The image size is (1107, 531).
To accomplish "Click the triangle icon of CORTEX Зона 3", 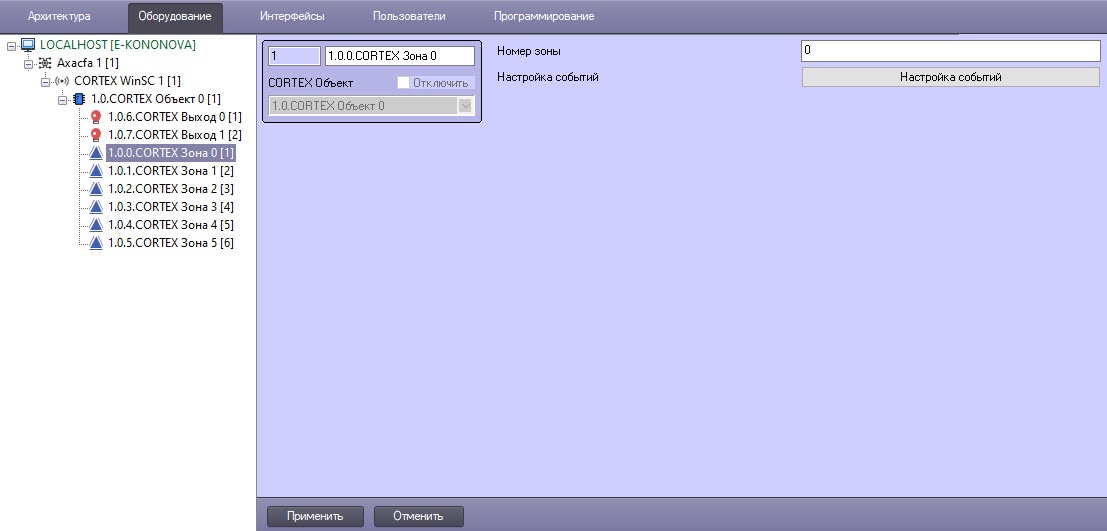I will tap(96, 207).
